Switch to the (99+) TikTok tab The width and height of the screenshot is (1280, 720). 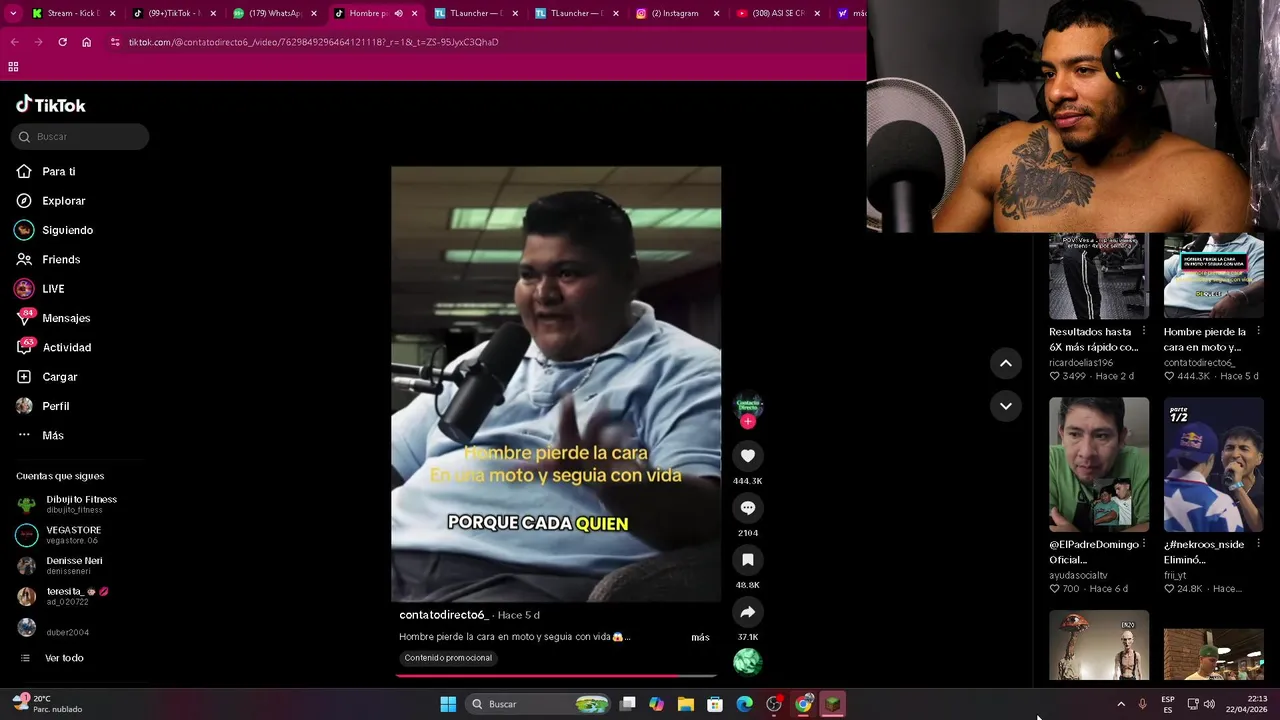click(174, 13)
